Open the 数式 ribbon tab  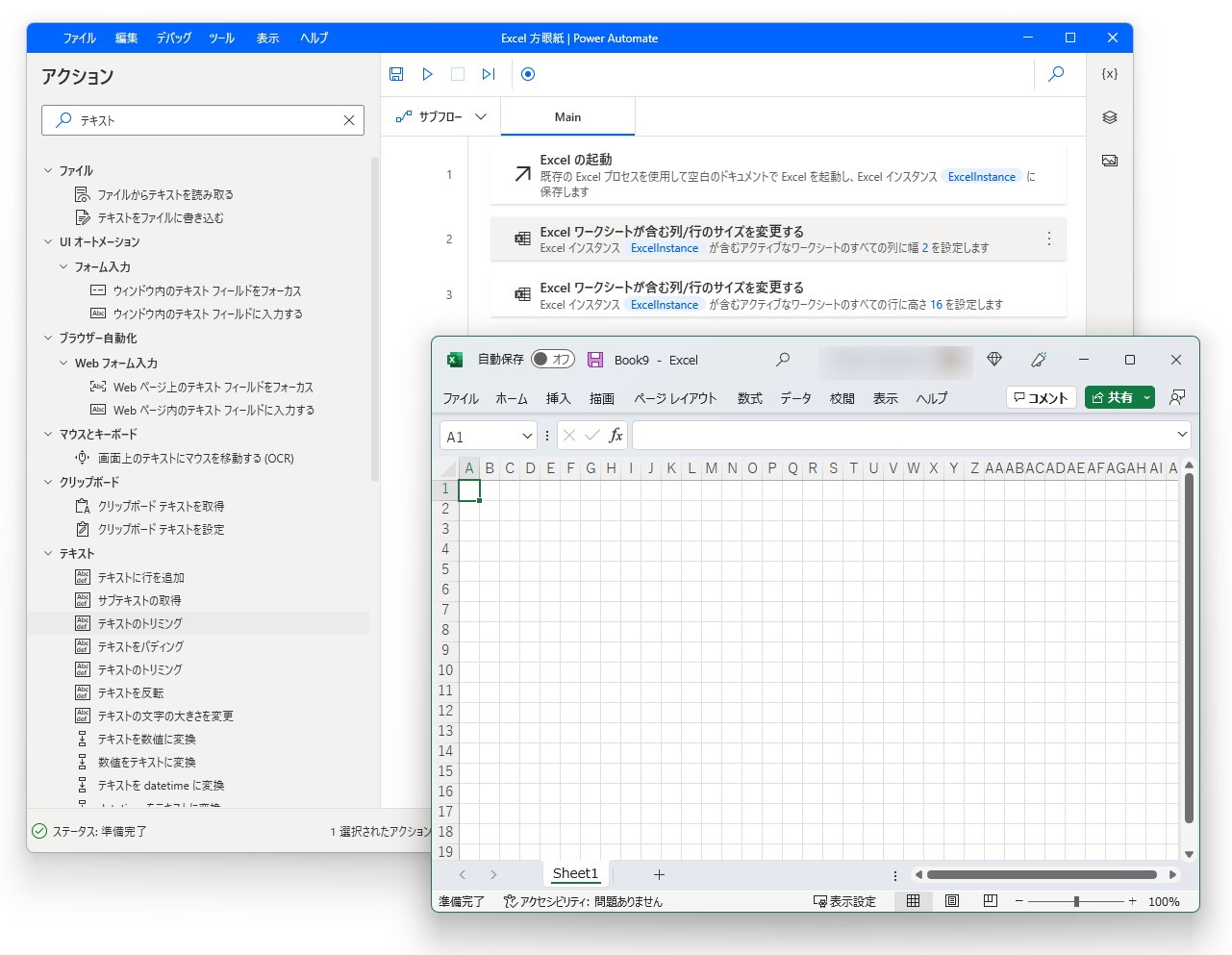click(749, 397)
